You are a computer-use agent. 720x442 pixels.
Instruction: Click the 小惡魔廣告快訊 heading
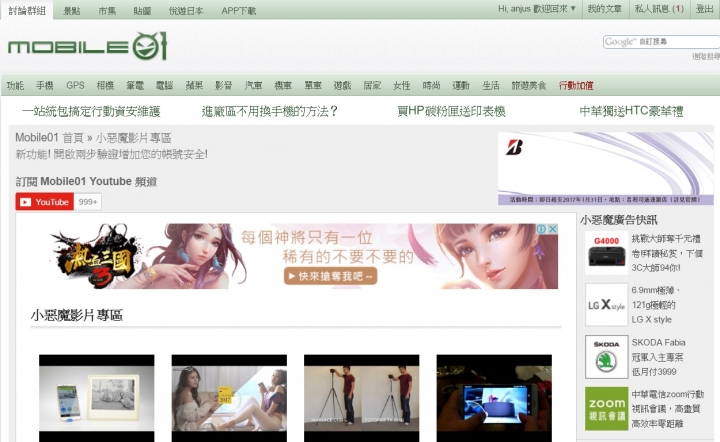[619, 220]
